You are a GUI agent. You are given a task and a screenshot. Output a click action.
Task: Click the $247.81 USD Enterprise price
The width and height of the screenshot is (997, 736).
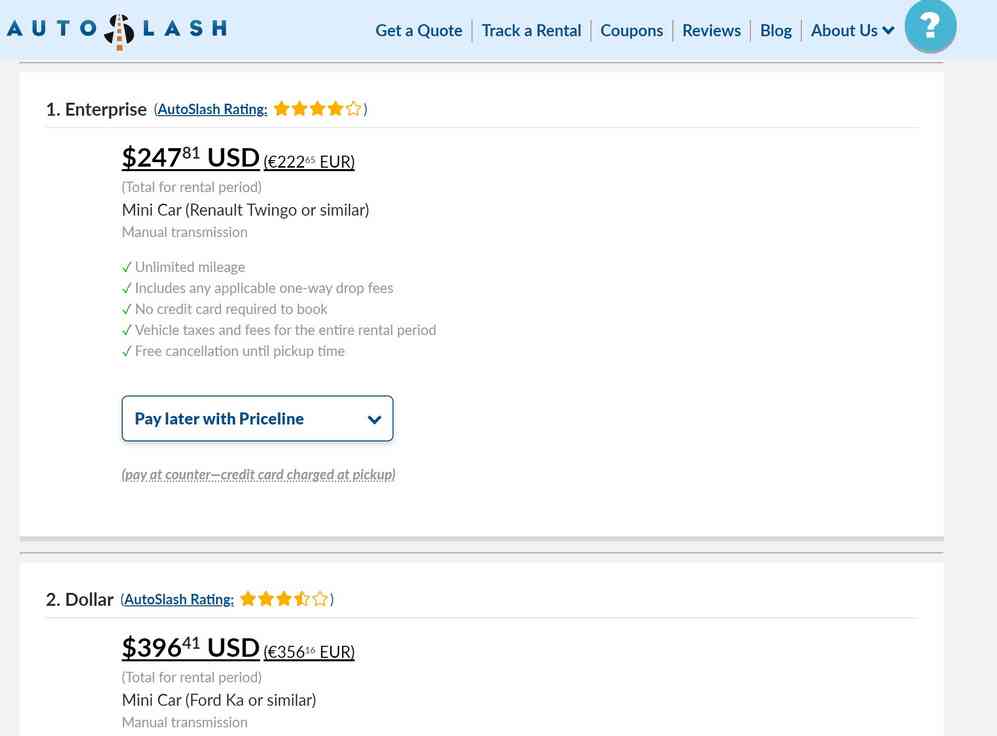point(191,158)
